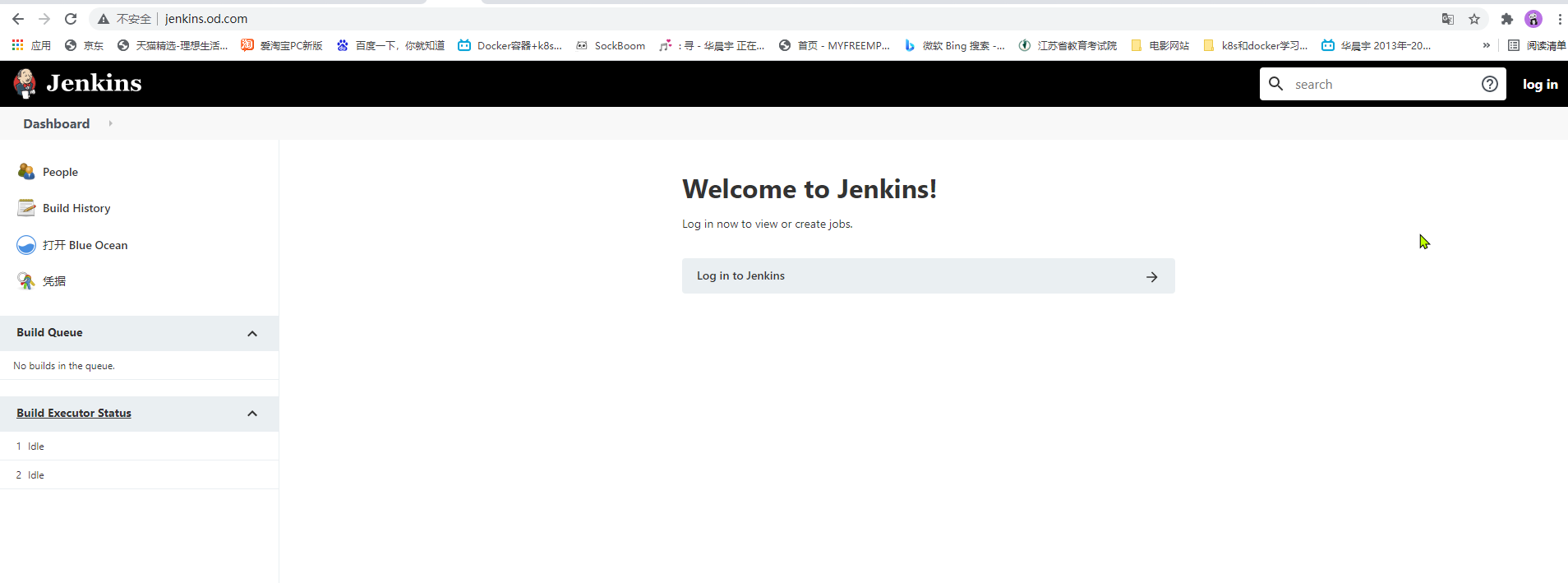Open the 华晨宇 2013年 bookmark
Viewport: 1568px width, 583px height.
[x=1376, y=45]
